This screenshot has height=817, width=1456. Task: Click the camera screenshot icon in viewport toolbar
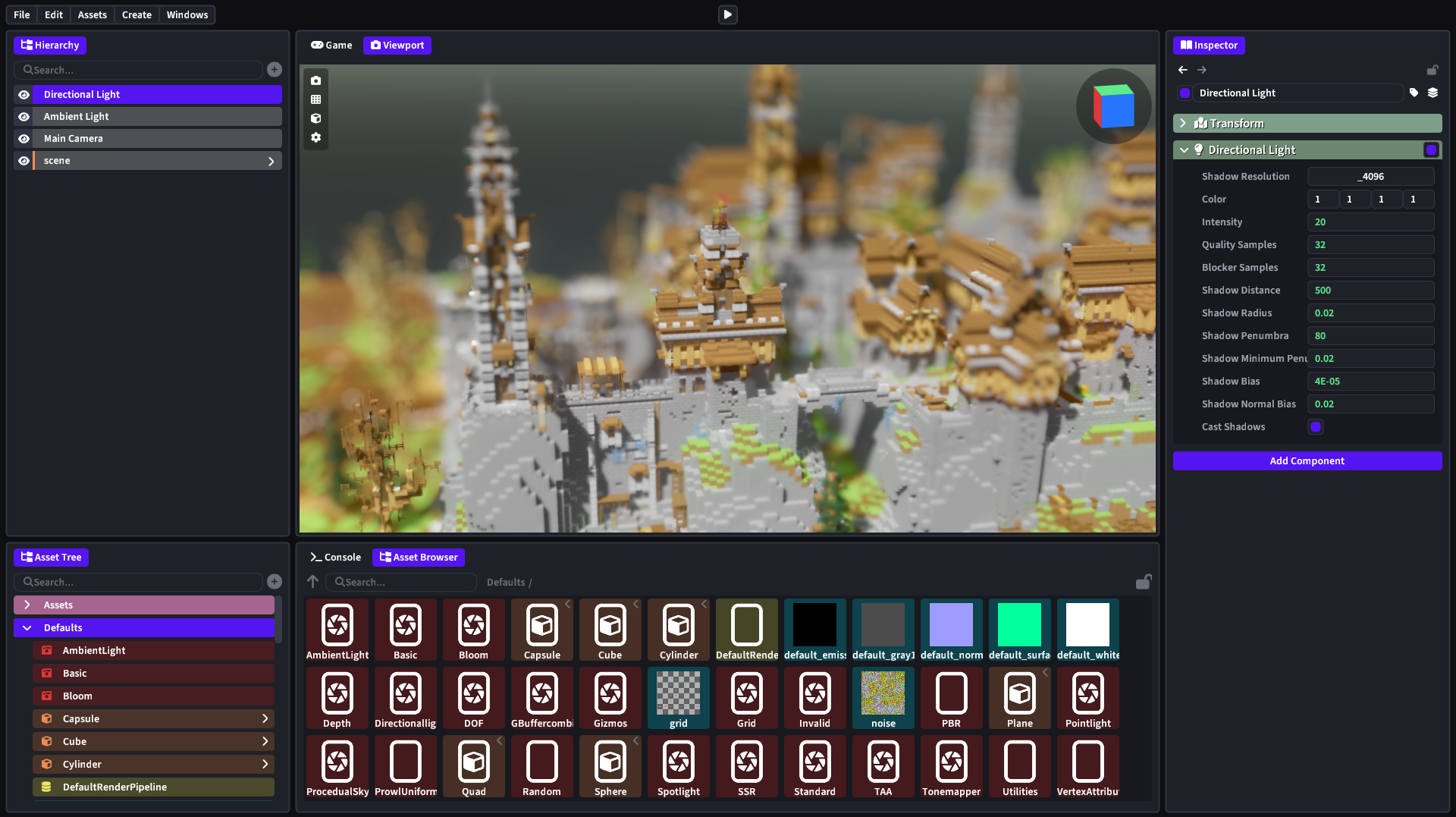point(315,80)
